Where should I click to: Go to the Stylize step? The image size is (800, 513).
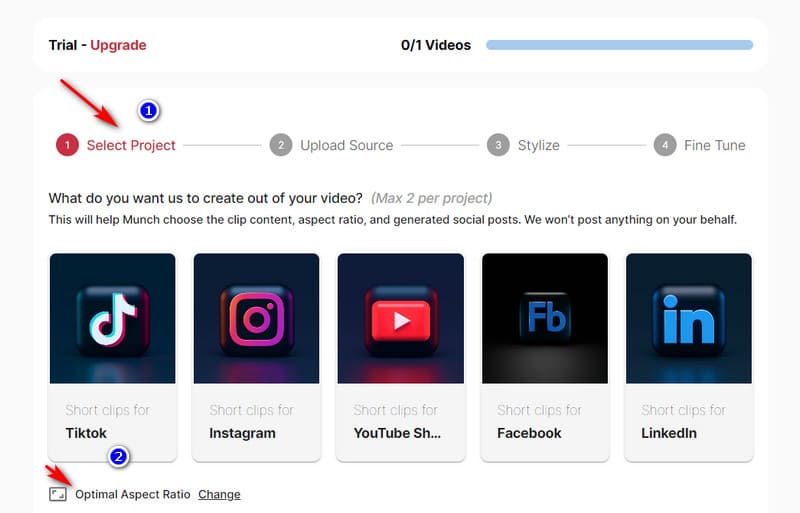(538, 145)
